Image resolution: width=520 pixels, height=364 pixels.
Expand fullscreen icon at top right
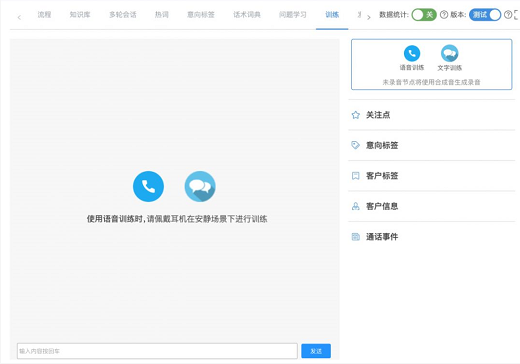[x=517, y=15]
